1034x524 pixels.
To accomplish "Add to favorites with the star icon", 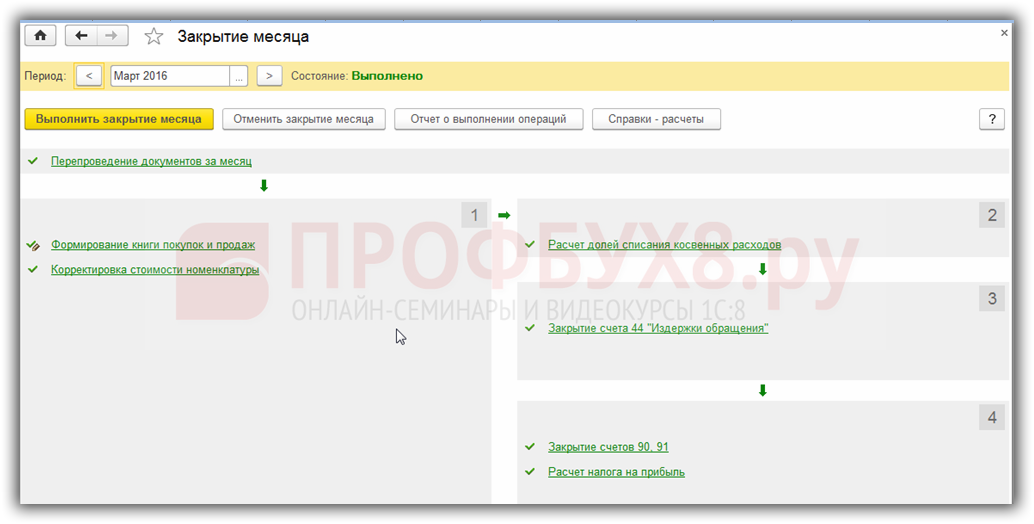I will coord(154,36).
